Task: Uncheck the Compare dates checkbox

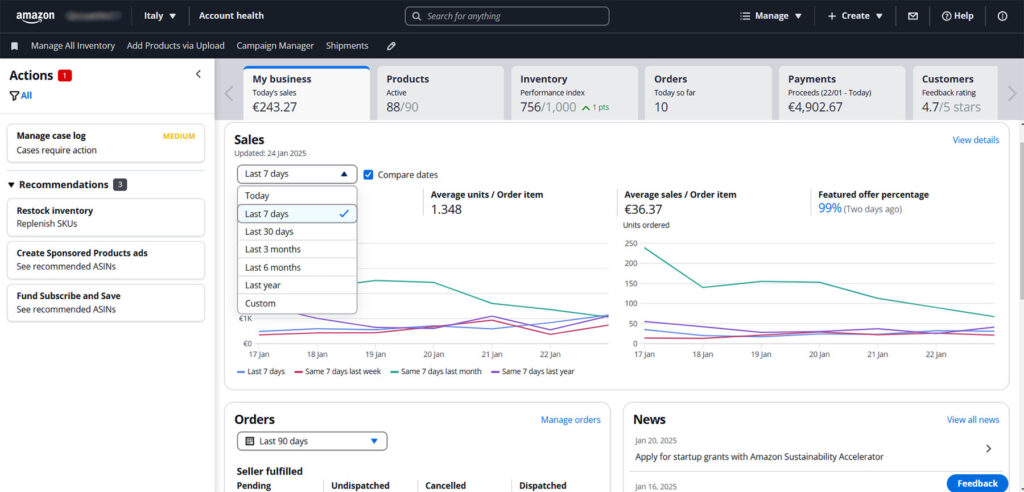Action: (368, 174)
